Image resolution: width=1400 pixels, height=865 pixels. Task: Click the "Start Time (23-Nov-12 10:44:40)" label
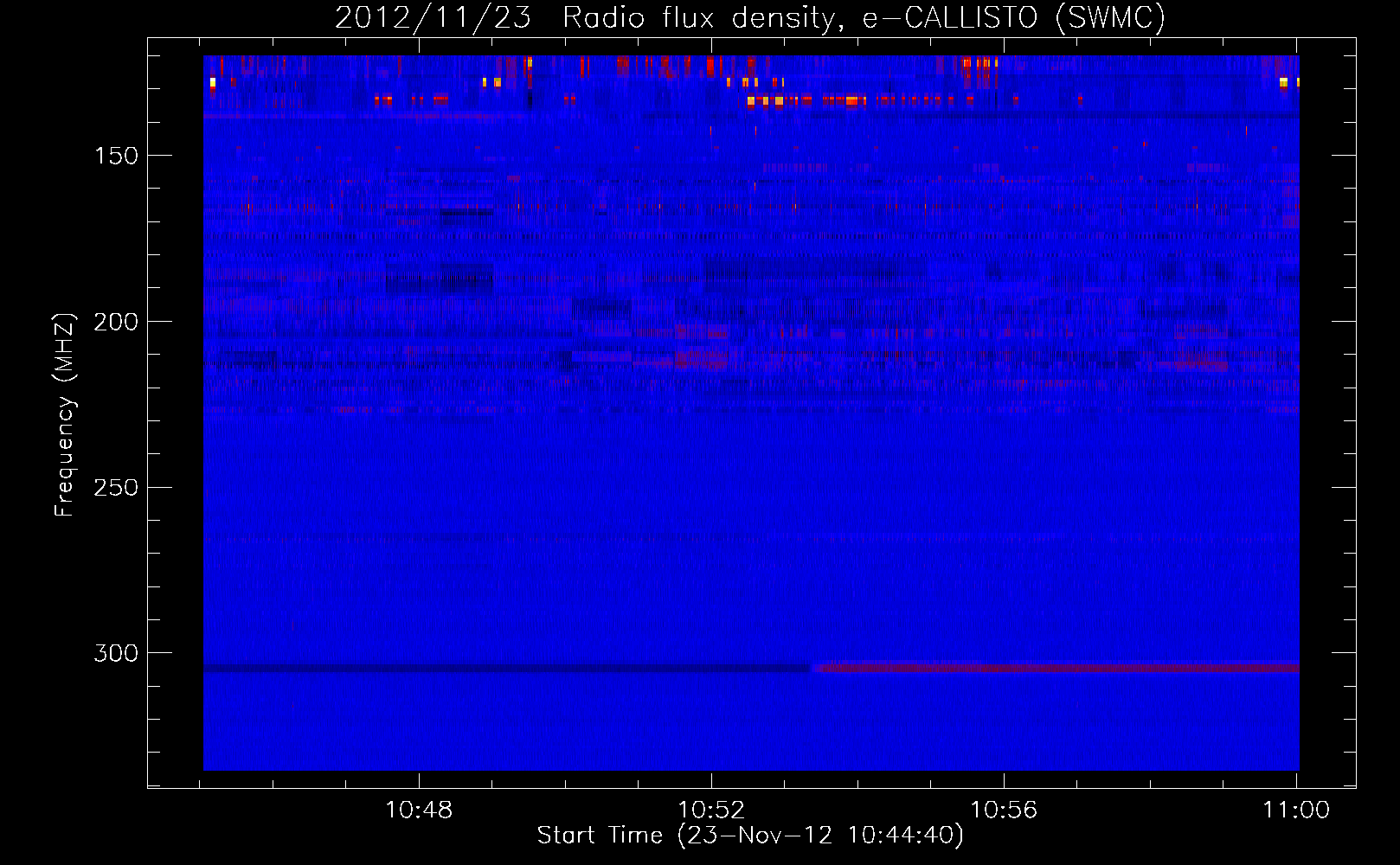point(750,836)
